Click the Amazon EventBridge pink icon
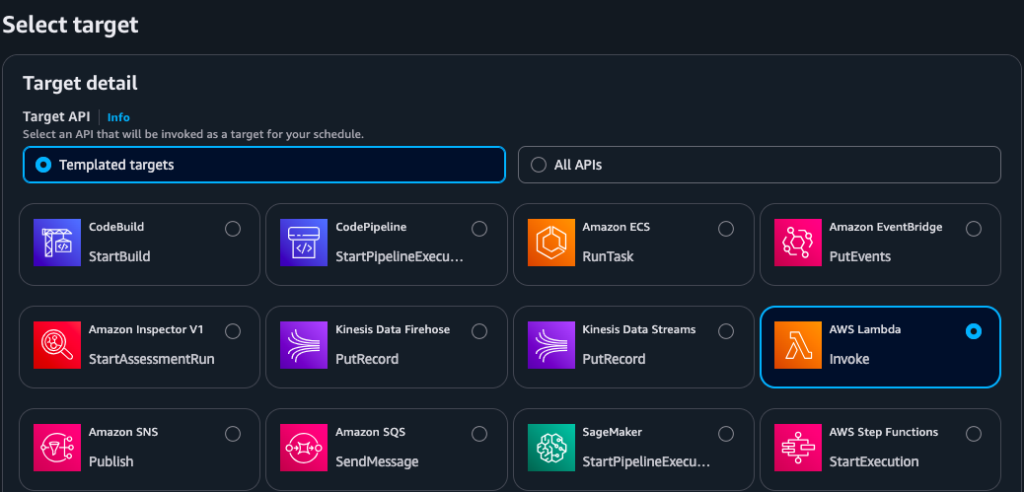 [798, 243]
